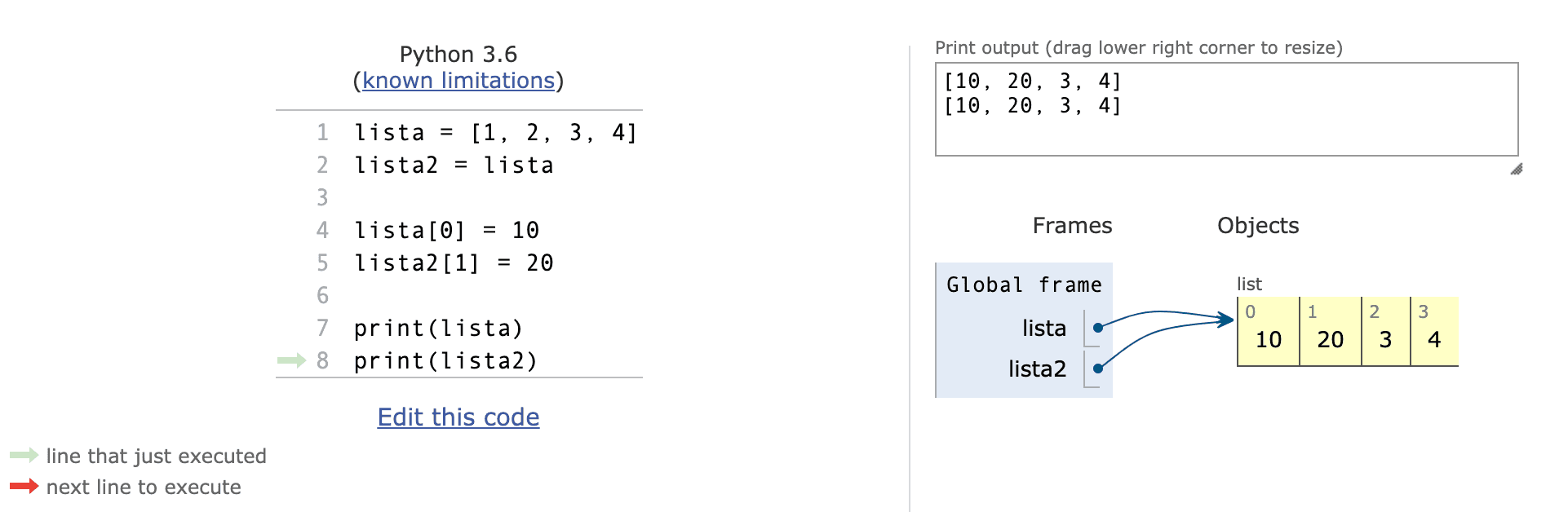The height and width of the screenshot is (512, 1568).
Task: Click line number 8 in the code gutter
Action: (x=322, y=360)
